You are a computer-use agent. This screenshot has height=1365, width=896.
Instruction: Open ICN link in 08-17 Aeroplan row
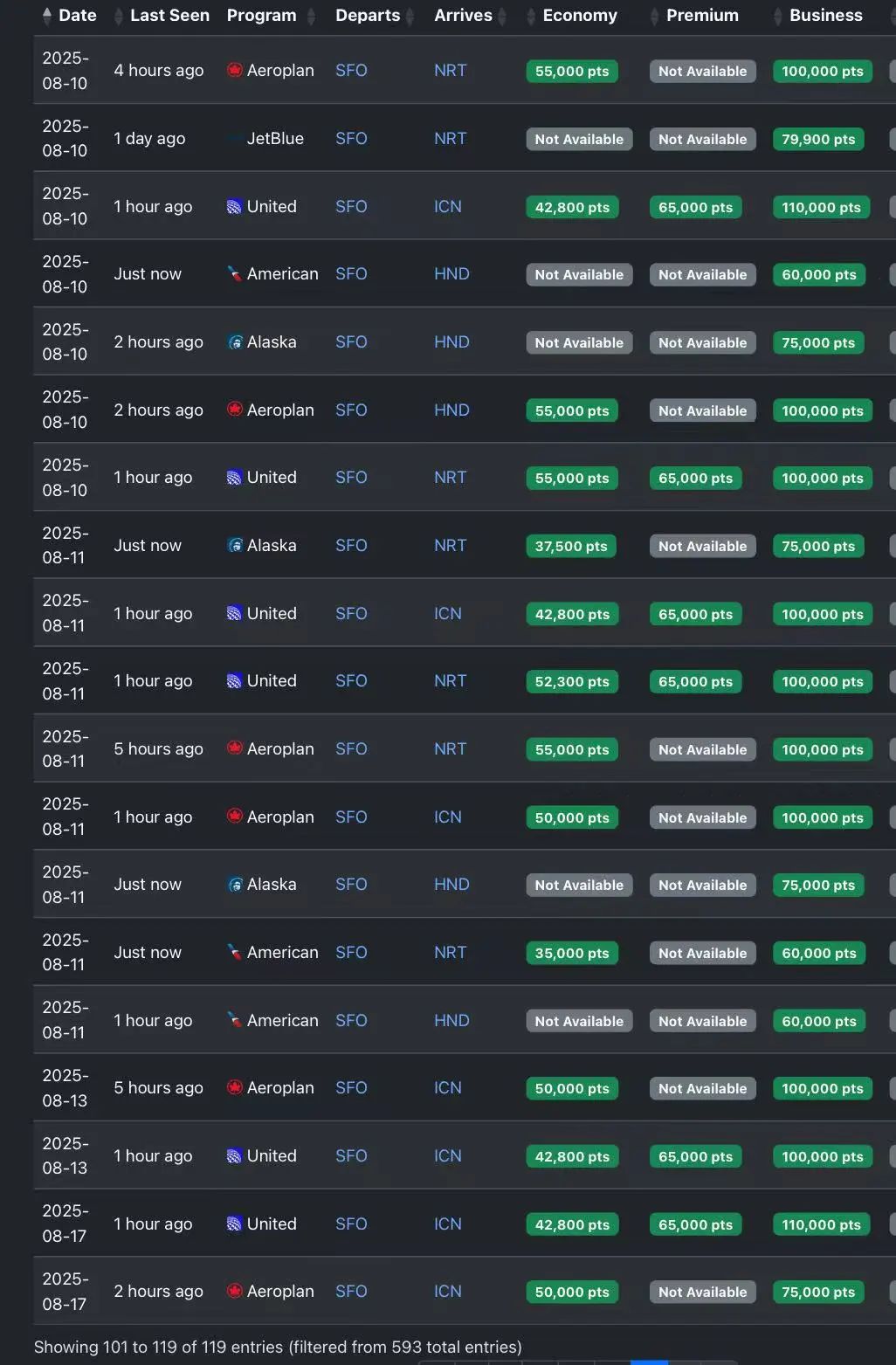(x=448, y=1292)
